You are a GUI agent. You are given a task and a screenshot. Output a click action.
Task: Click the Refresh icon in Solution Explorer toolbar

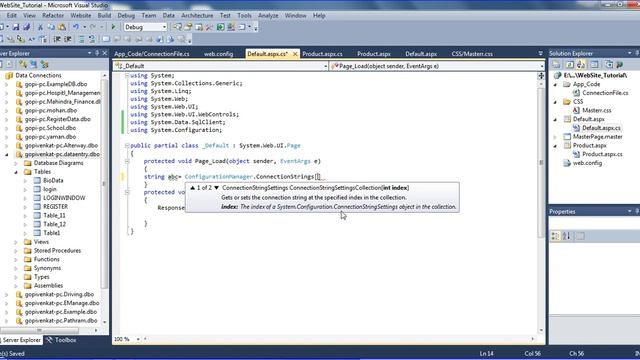click(x=570, y=64)
